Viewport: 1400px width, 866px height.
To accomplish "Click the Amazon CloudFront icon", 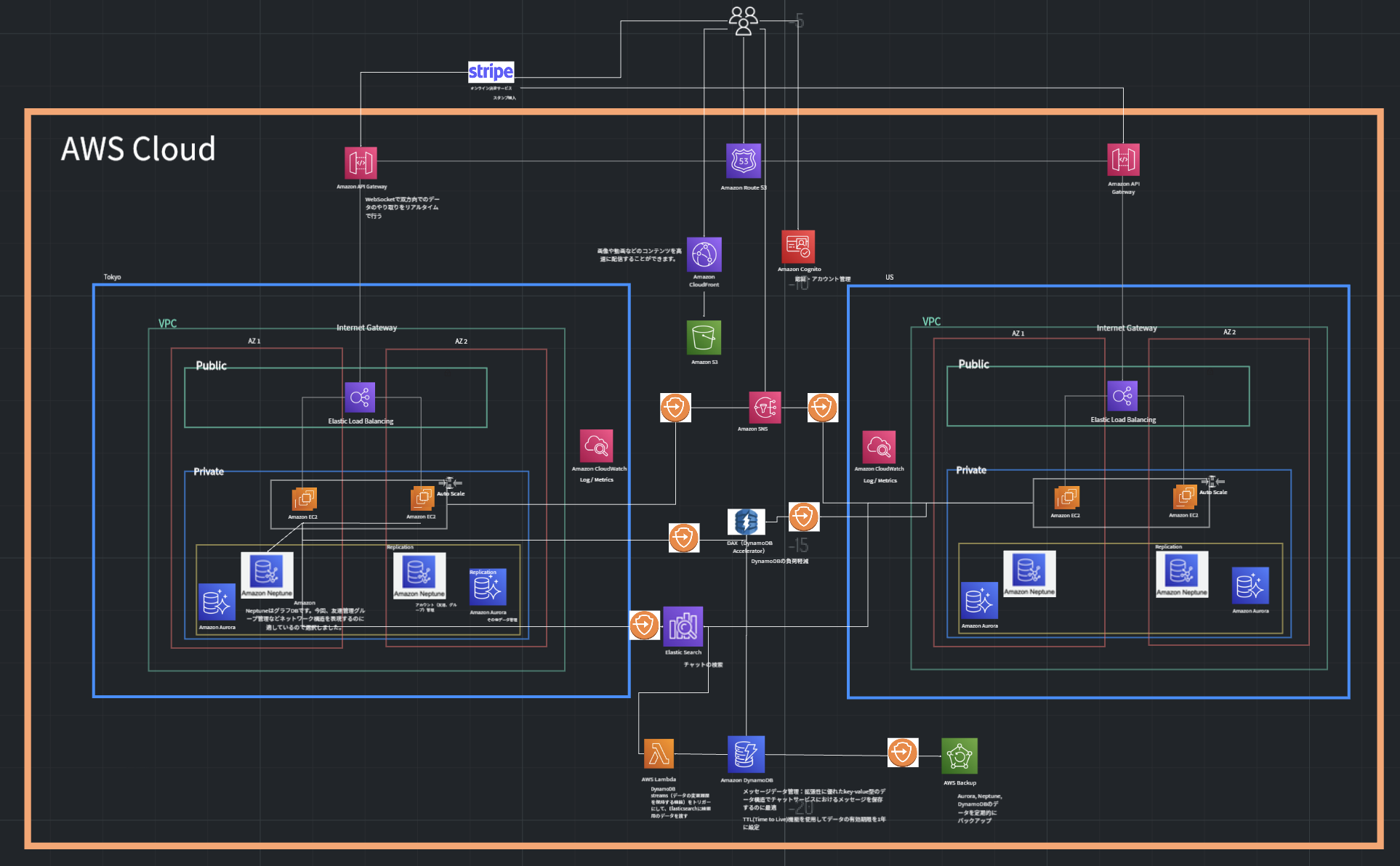I will click(x=704, y=254).
